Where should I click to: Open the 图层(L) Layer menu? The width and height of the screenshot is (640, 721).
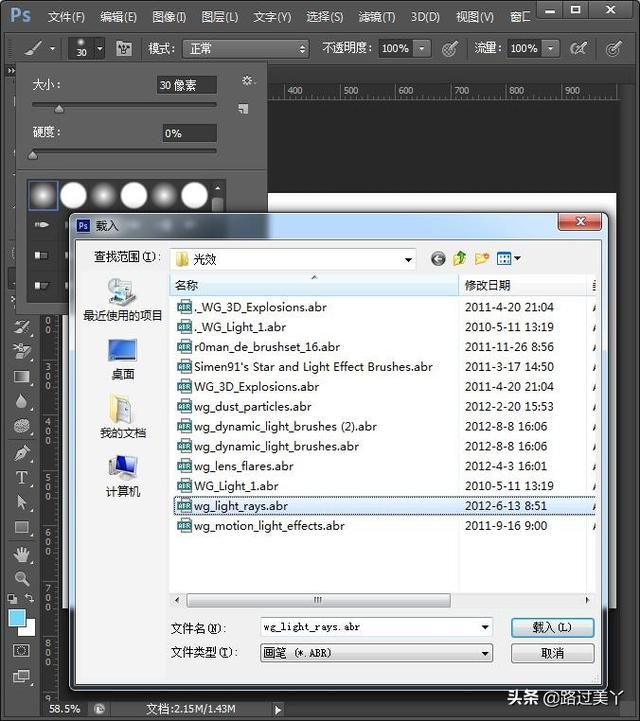click(x=220, y=17)
